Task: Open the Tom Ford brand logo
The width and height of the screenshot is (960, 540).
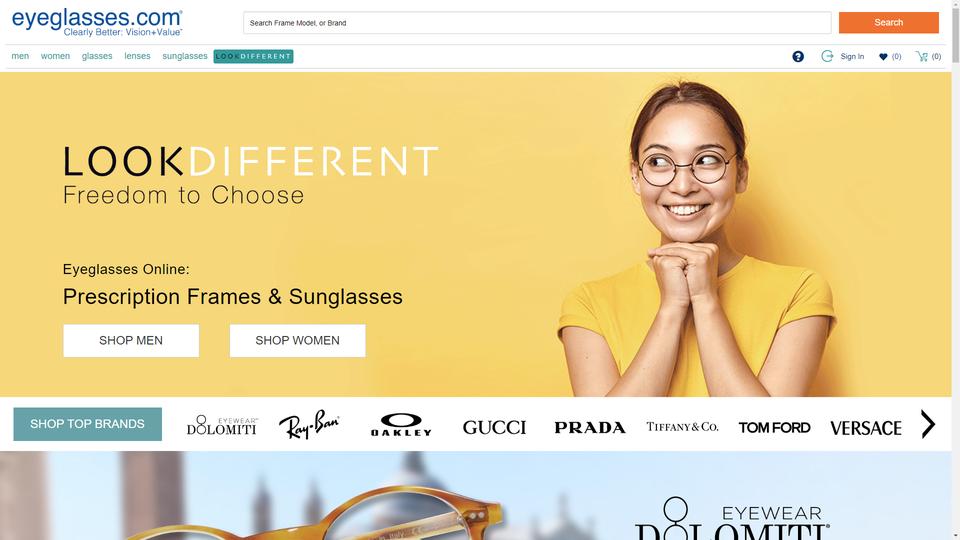Action: click(774, 427)
